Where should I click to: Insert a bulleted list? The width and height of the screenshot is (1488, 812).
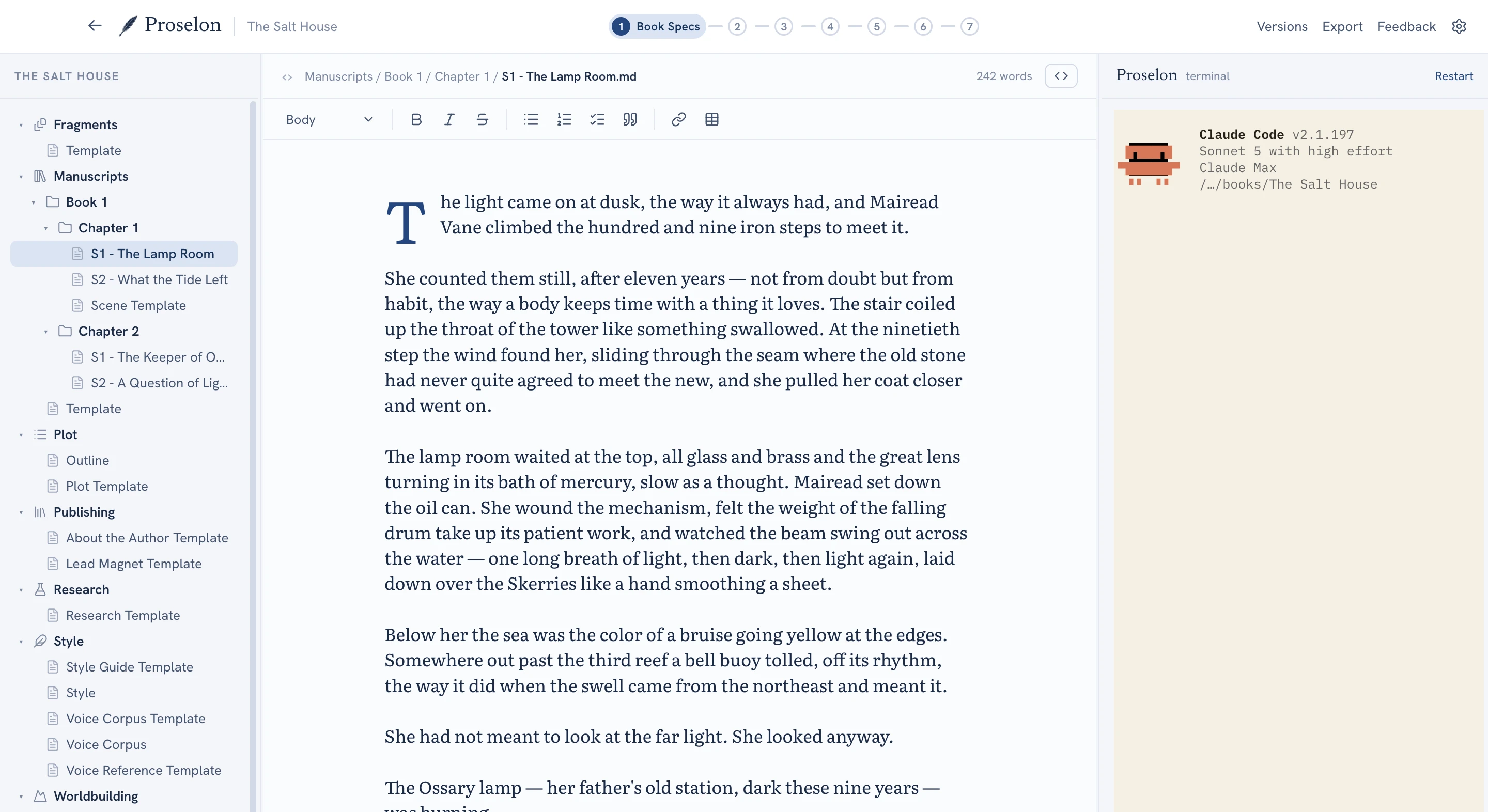click(x=531, y=119)
